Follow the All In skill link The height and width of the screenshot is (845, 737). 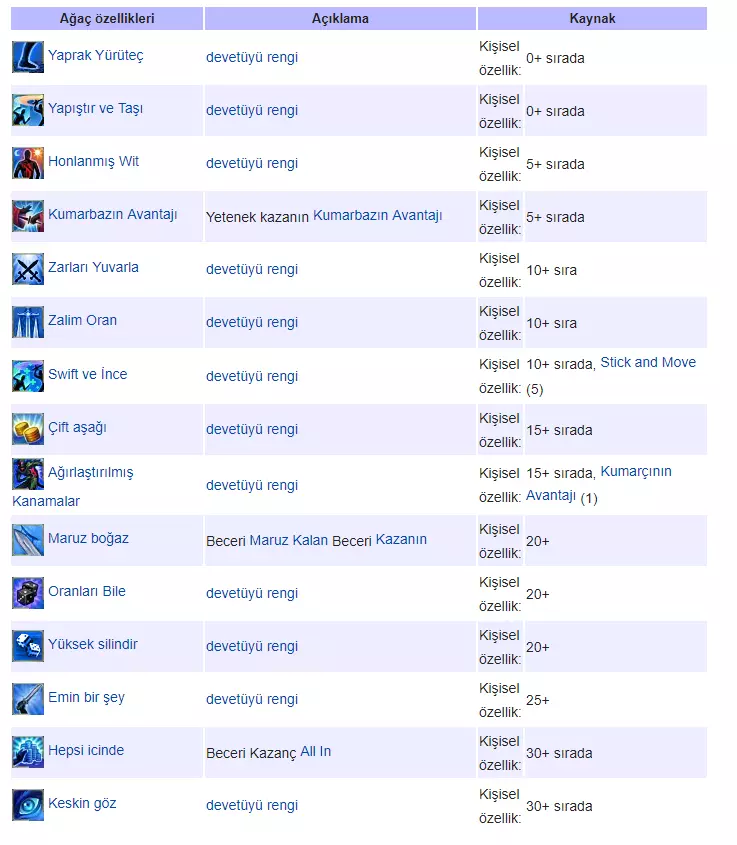(315, 751)
